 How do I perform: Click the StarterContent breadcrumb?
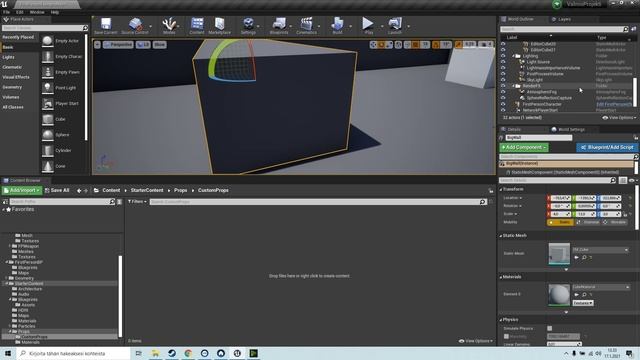[x=147, y=190]
